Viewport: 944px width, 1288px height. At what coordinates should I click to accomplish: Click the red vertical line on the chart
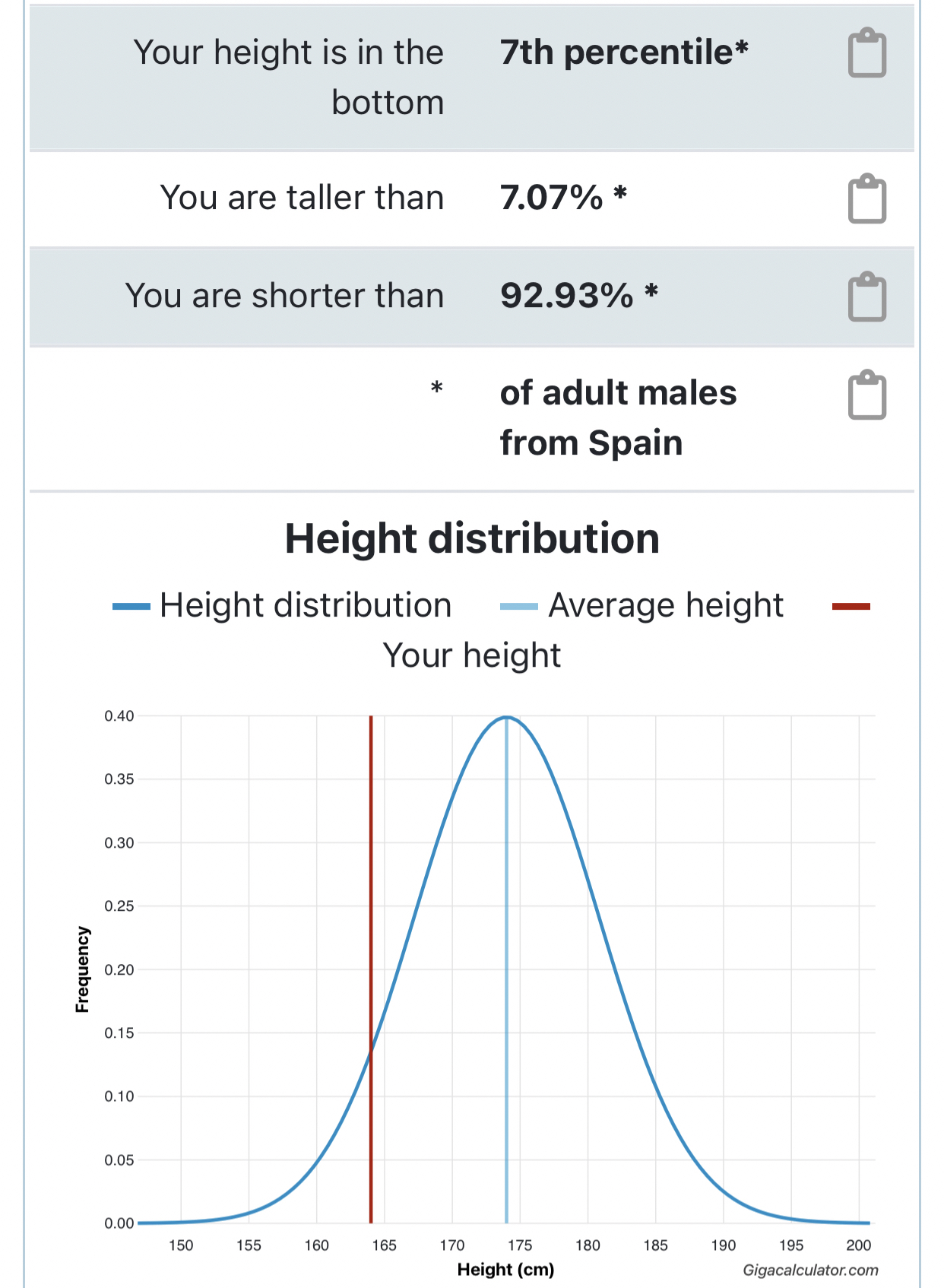371,912
